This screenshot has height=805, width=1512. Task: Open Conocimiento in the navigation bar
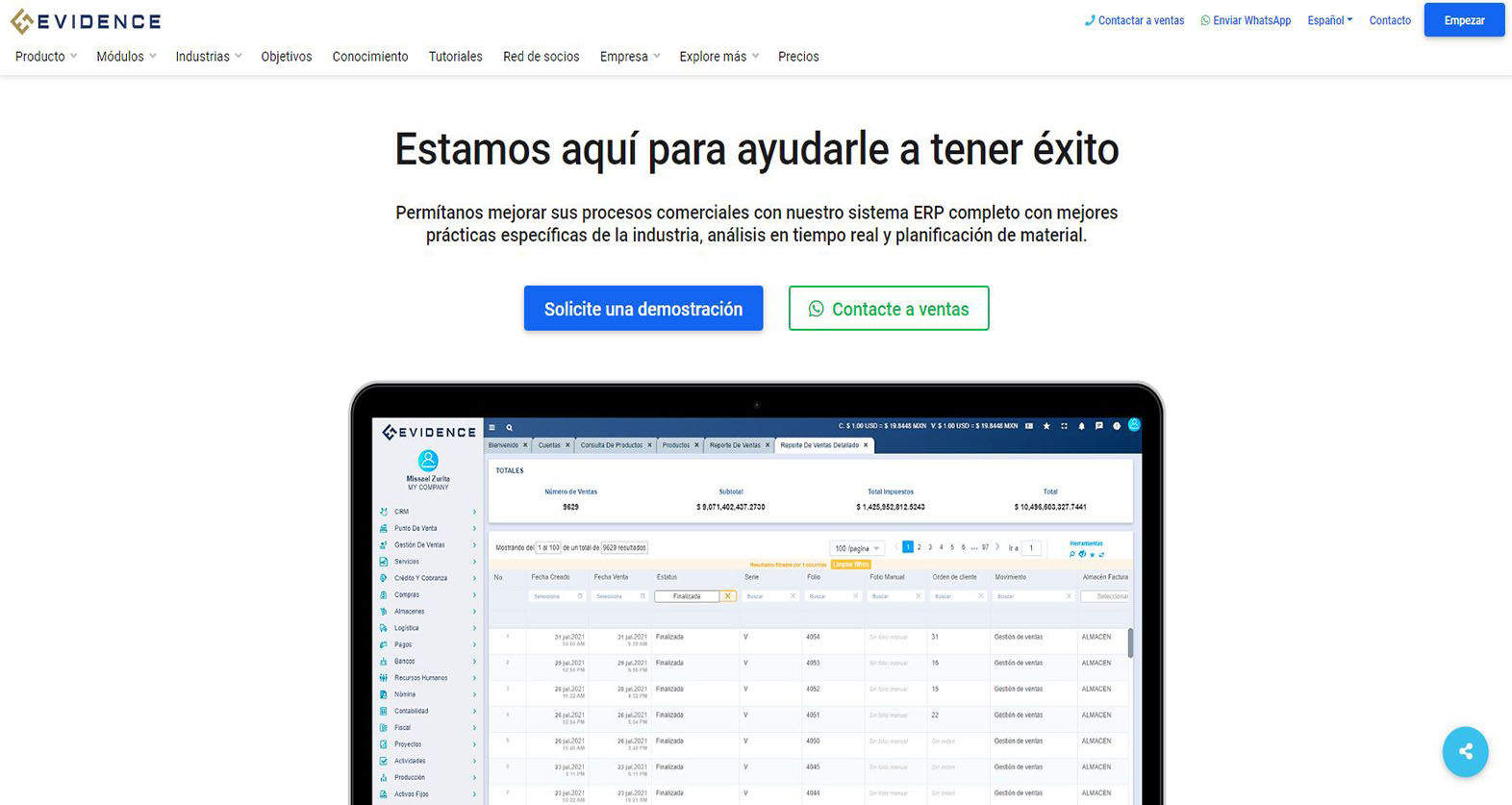pos(370,57)
